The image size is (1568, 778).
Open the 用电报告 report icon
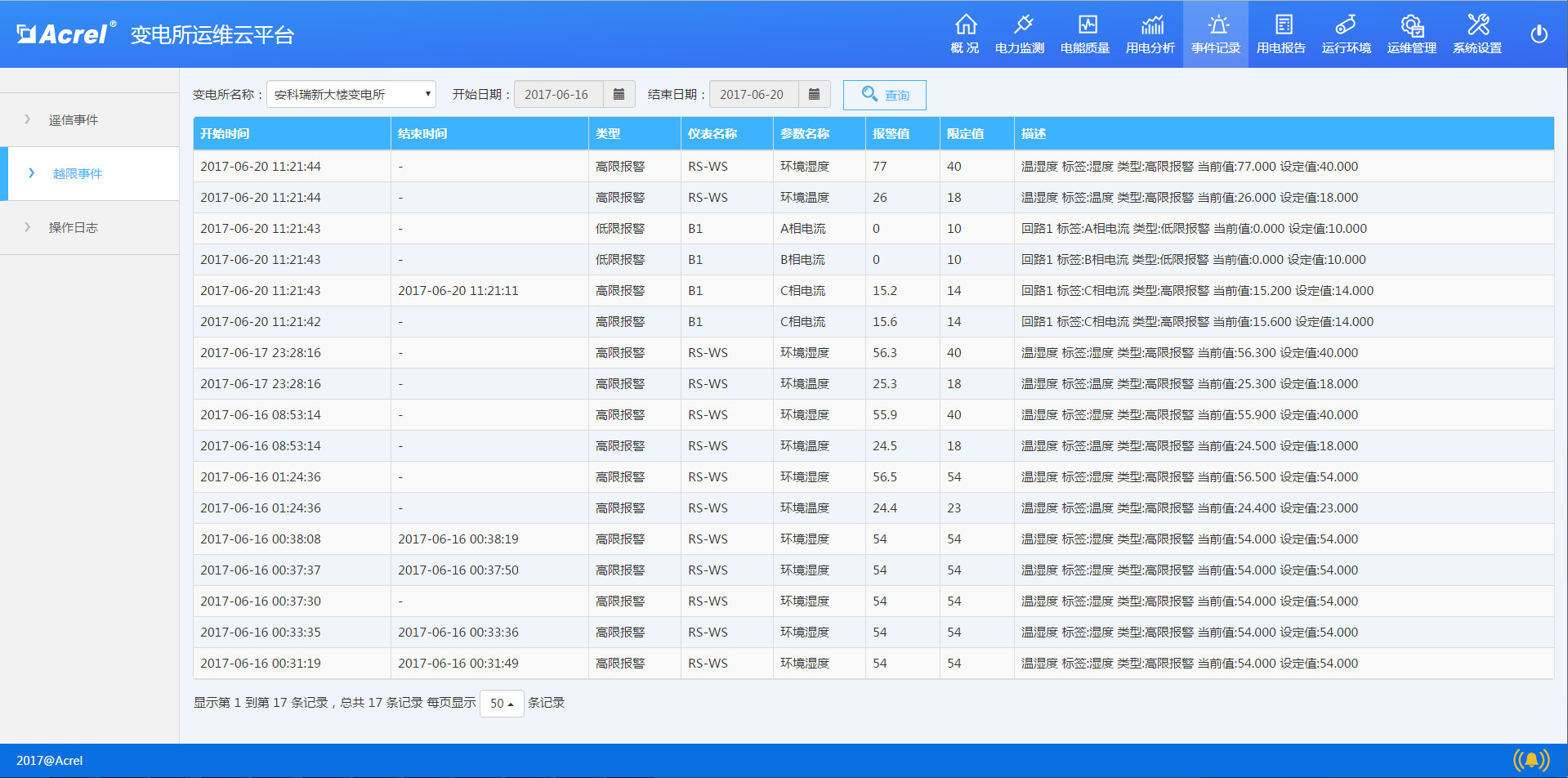1280,33
